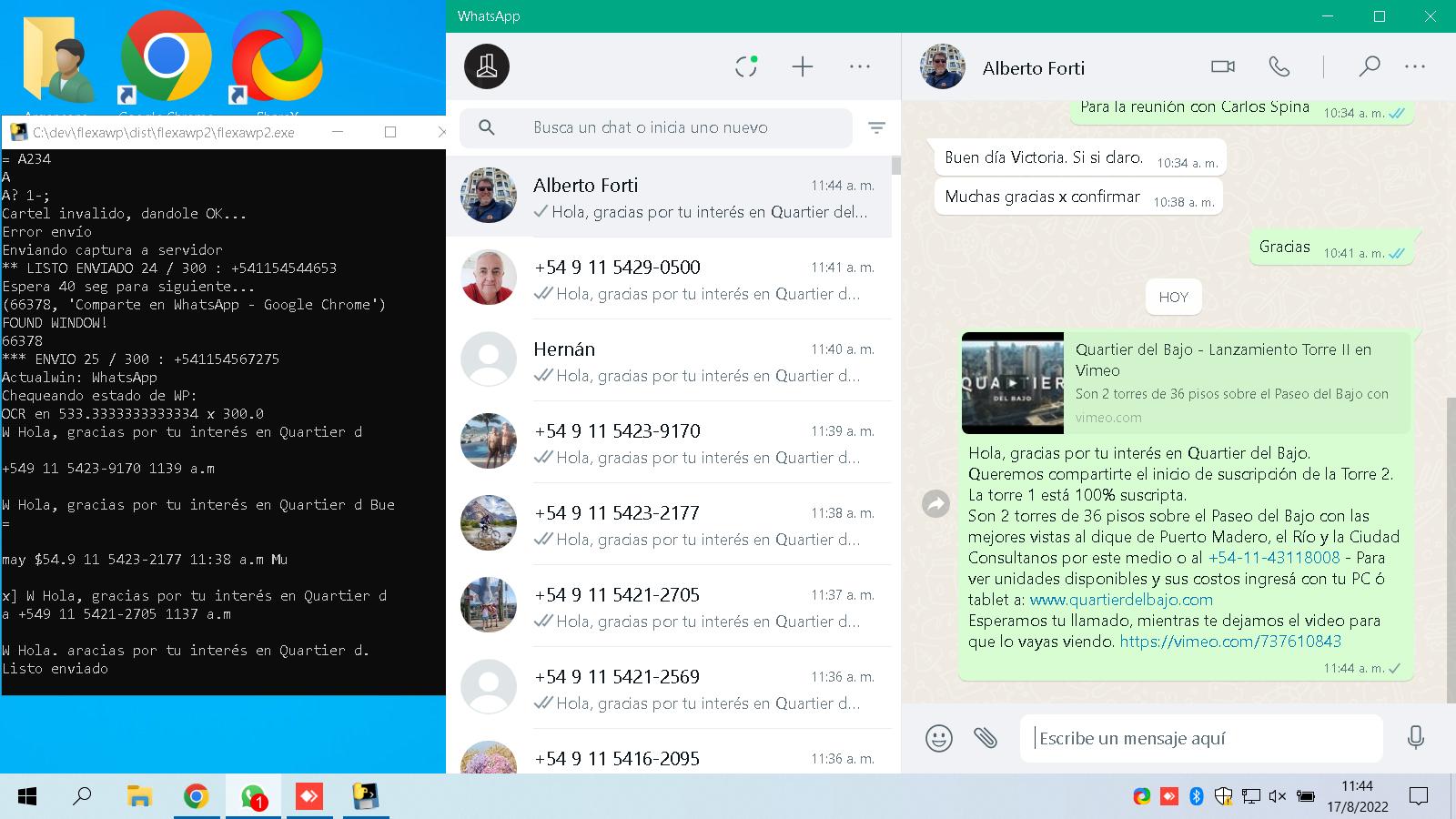This screenshot has height=819, width=1456.
Task: Click the taskbar clock showing 11:44
Action: [x=1357, y=797]
